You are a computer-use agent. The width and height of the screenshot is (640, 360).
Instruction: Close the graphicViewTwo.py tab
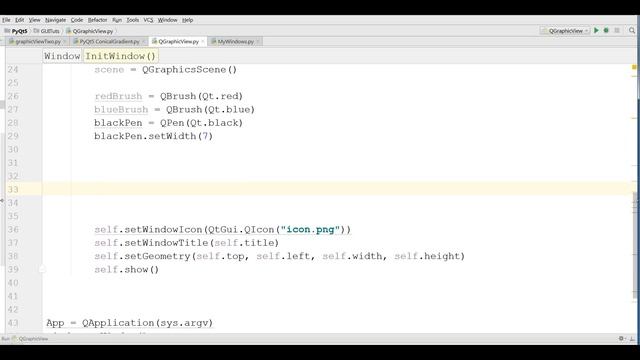click(65, 42)
